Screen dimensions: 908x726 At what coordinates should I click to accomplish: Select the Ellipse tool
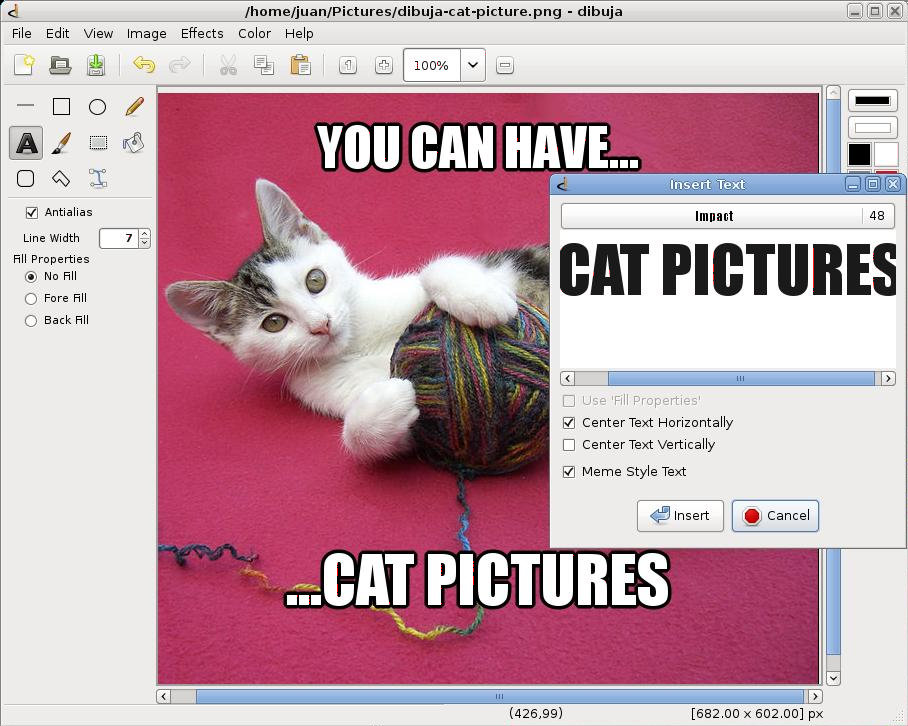coord(97,107)
